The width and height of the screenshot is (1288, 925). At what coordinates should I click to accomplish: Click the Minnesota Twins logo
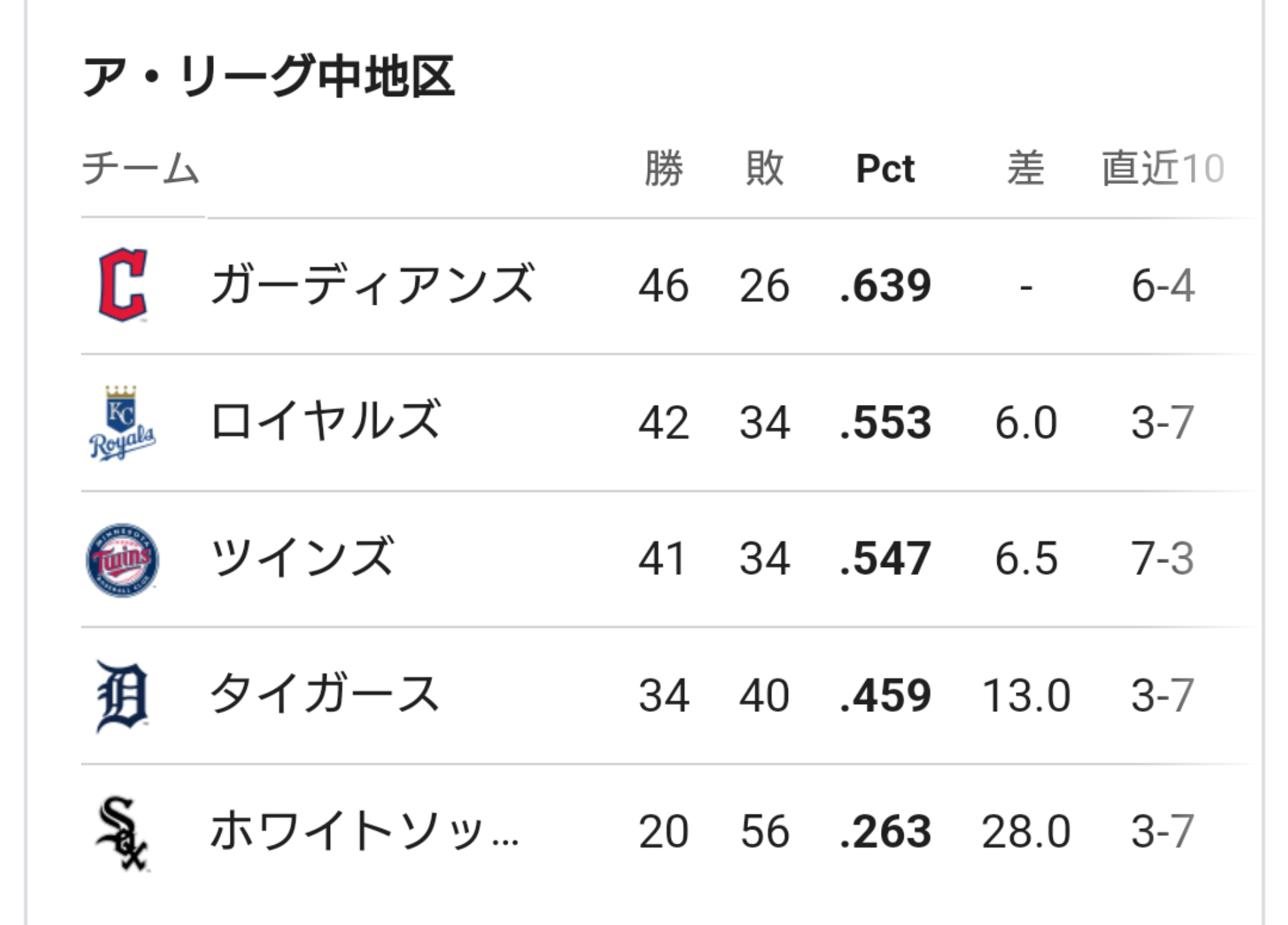coord(122,559)
